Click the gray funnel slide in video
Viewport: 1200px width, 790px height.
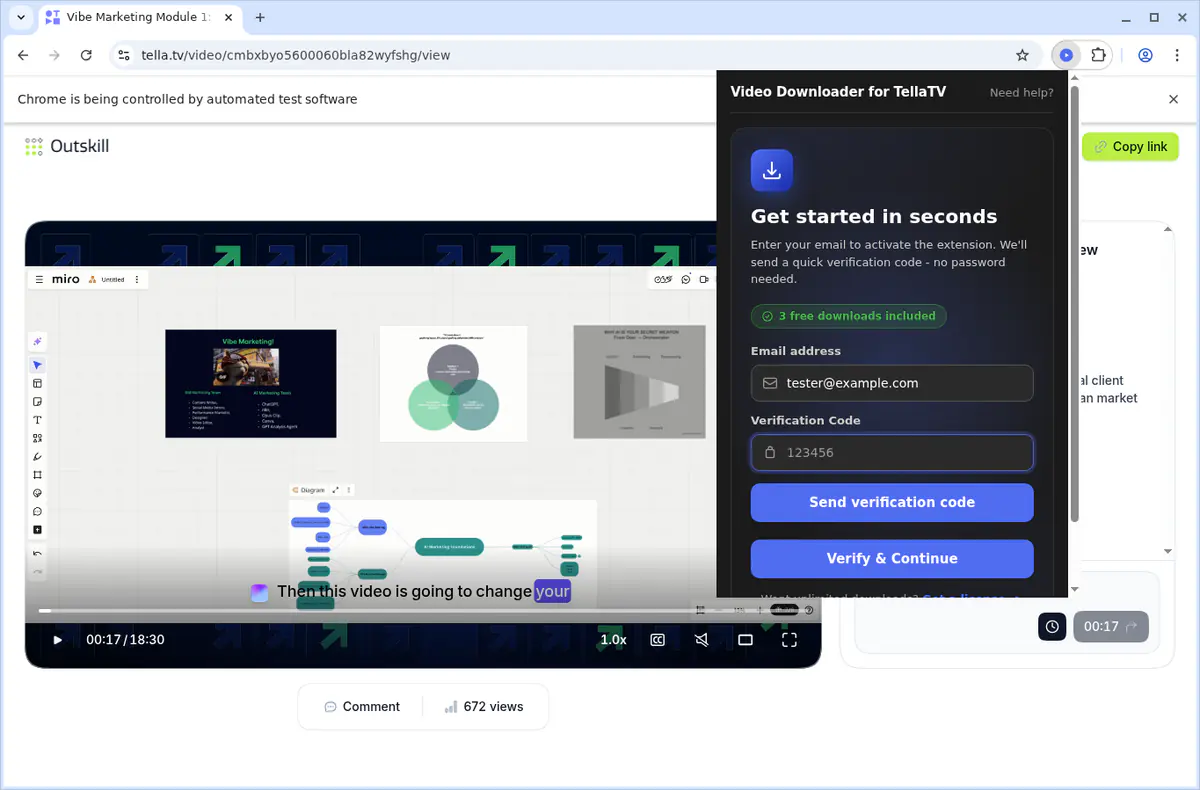pos(641,382)
